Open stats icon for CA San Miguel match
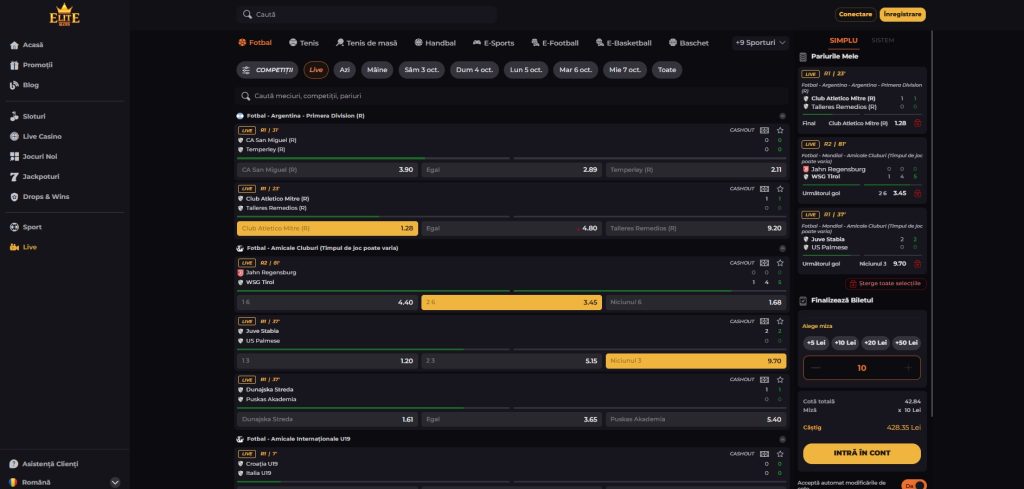Screen dimensions: 1024x489 click(x=764, y=130)
